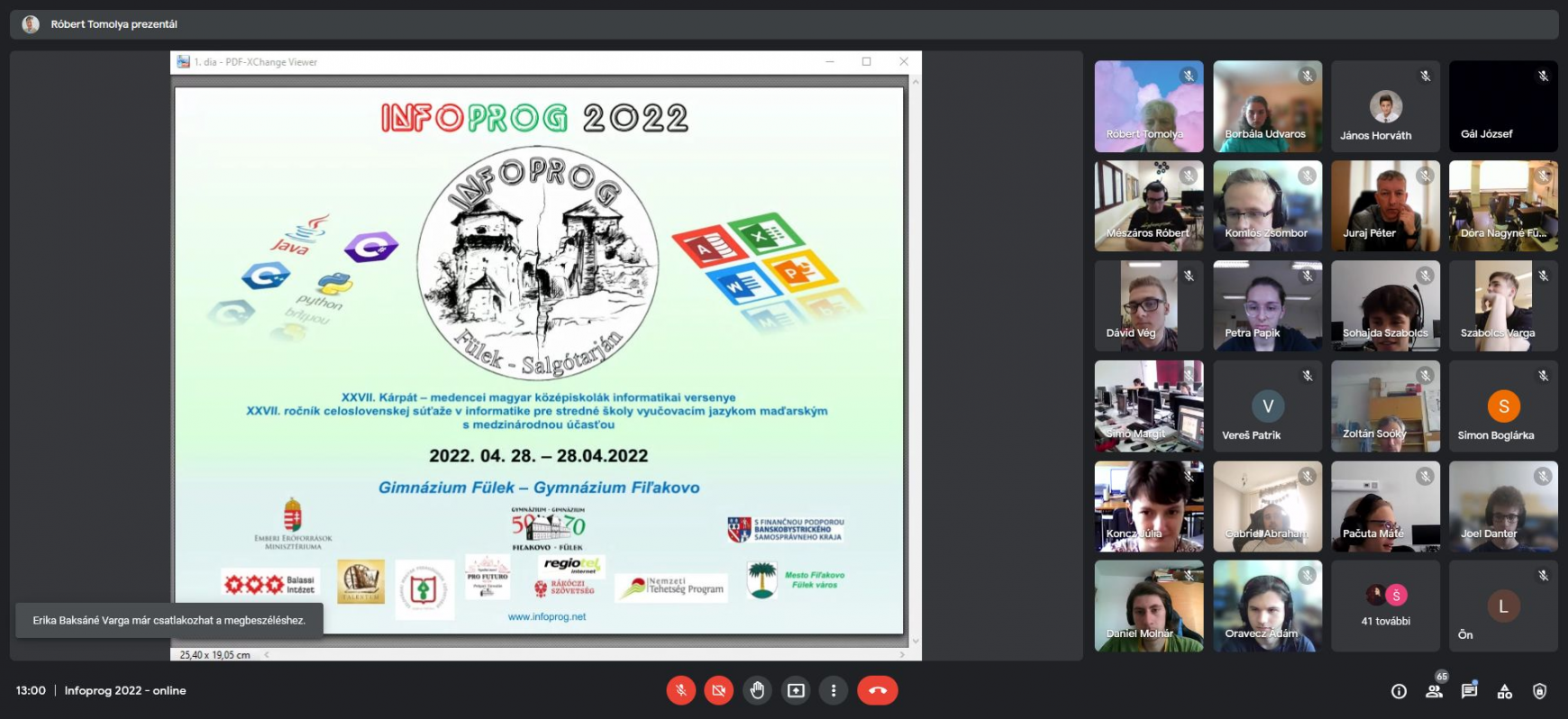Select Koncz Júlia's video tile
The width and height of the screenshot is (1568, 719).
[1149, 506]
